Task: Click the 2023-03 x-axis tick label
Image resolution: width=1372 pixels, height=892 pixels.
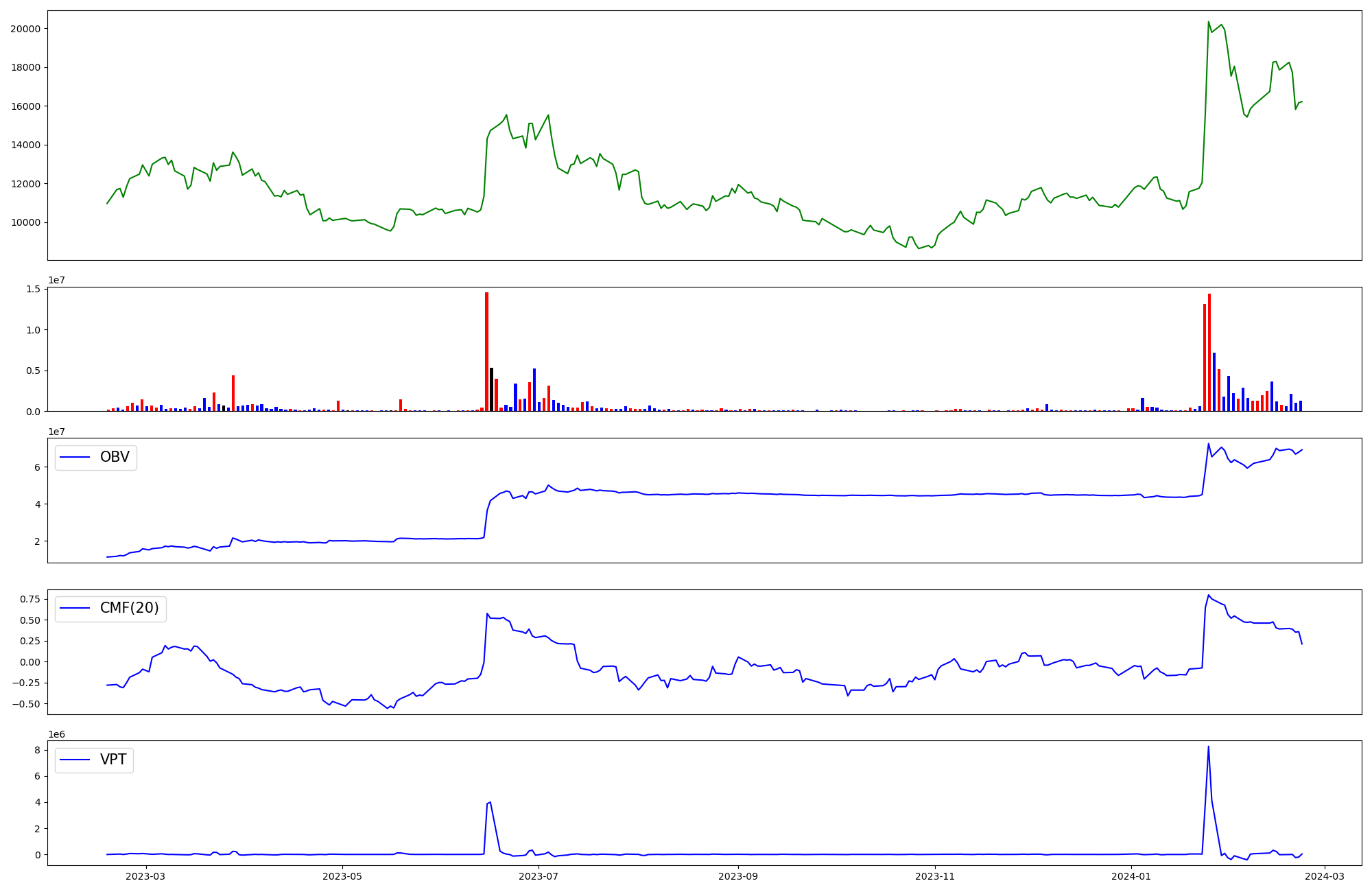Action: pos(146,876)
